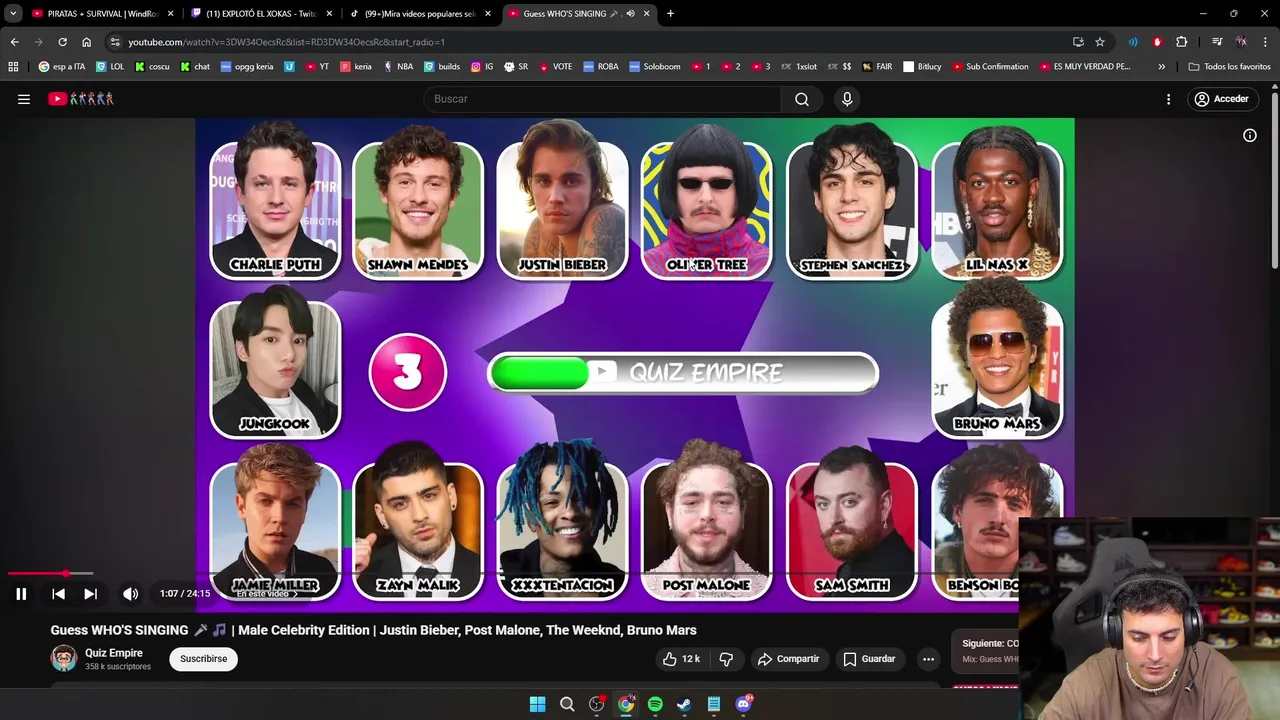Switch to EXPLOTÓ EL XOKAS Twitch tab
The width and height of the screenshot is (1280, 720).
point(260,14)
